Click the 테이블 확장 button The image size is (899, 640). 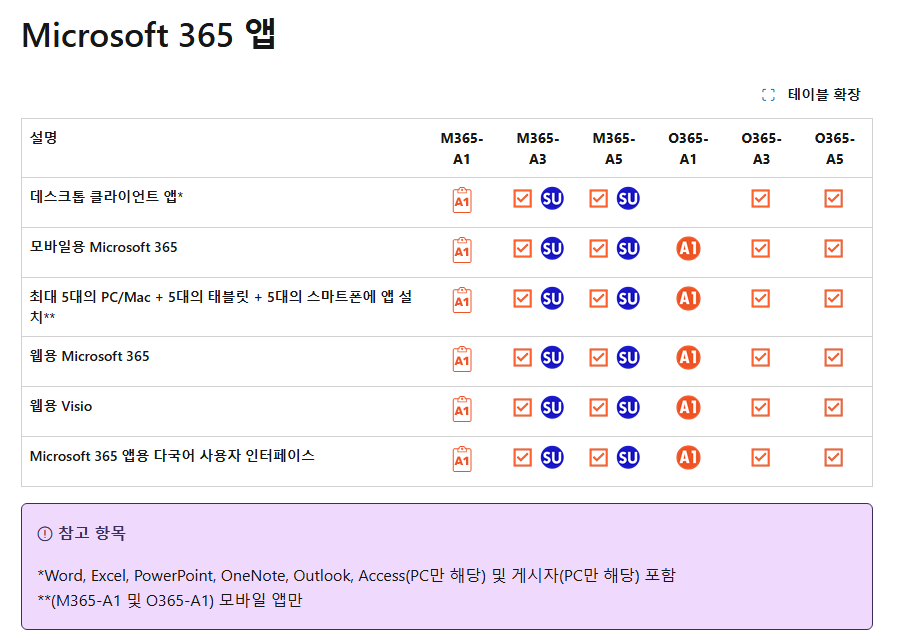tap(811, 95)
